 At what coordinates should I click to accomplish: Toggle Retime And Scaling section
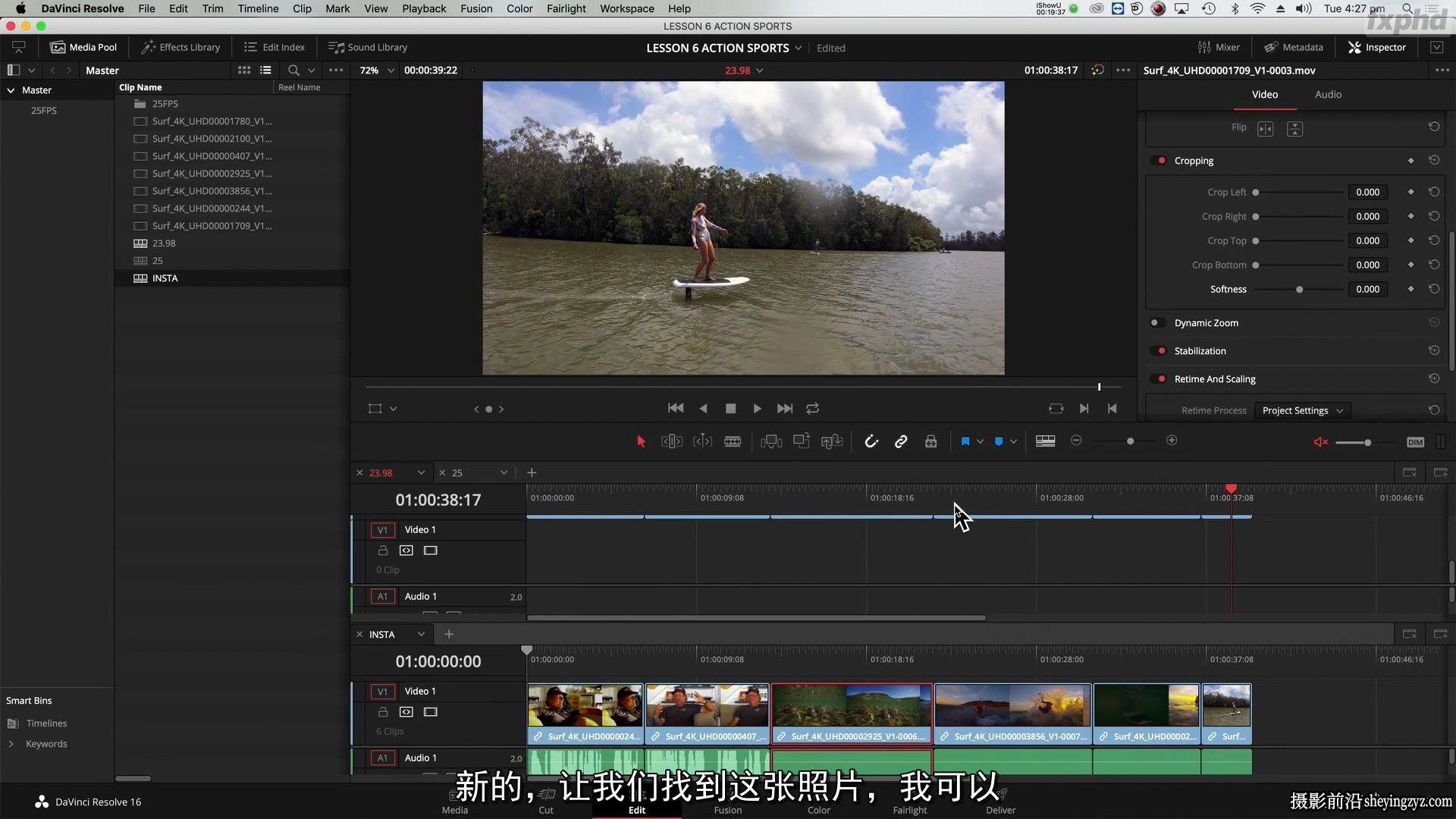coord(1159,378)
